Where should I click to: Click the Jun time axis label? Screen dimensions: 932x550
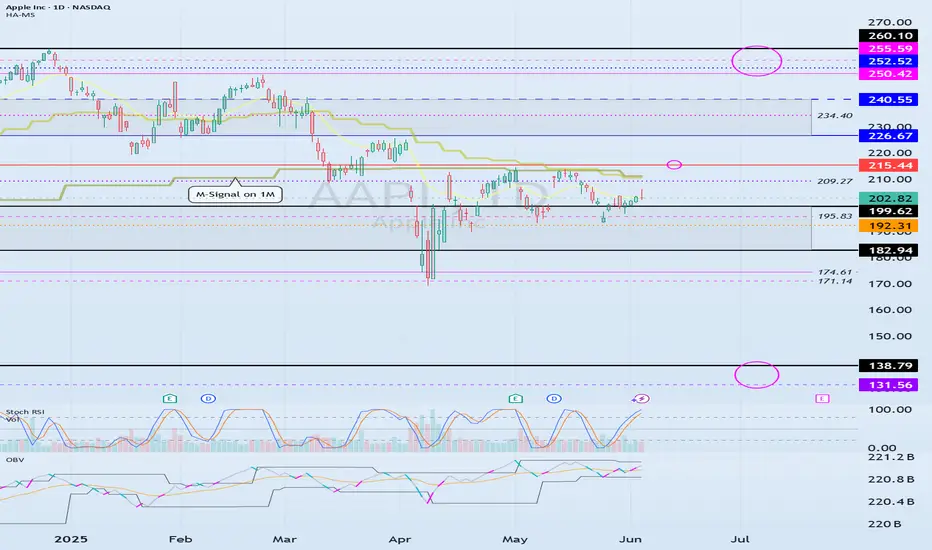coord(630,539)
